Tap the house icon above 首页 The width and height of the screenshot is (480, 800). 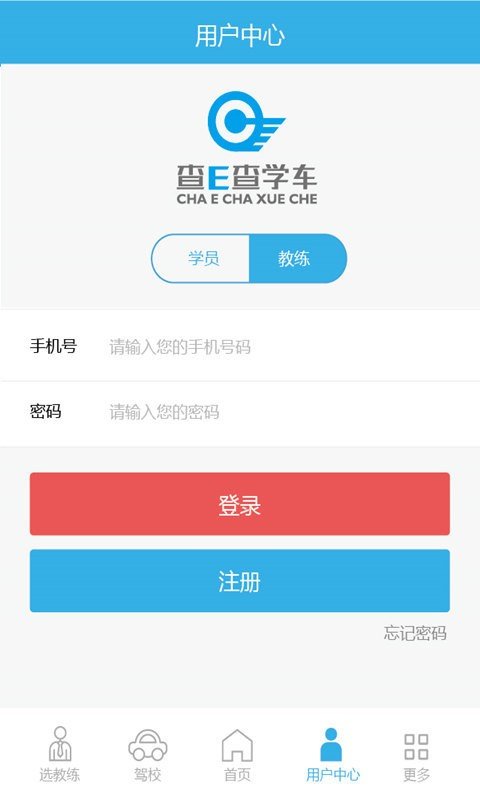pos(237,745)
